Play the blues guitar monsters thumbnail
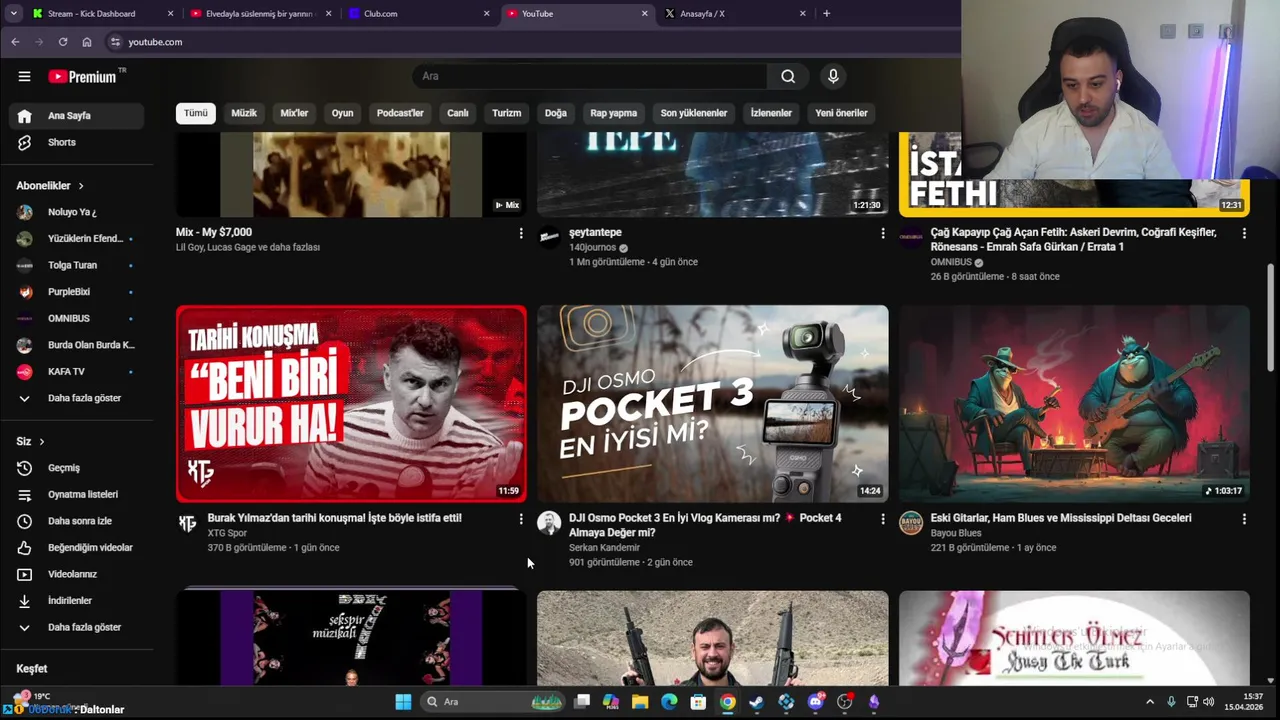 [1074, 403]
